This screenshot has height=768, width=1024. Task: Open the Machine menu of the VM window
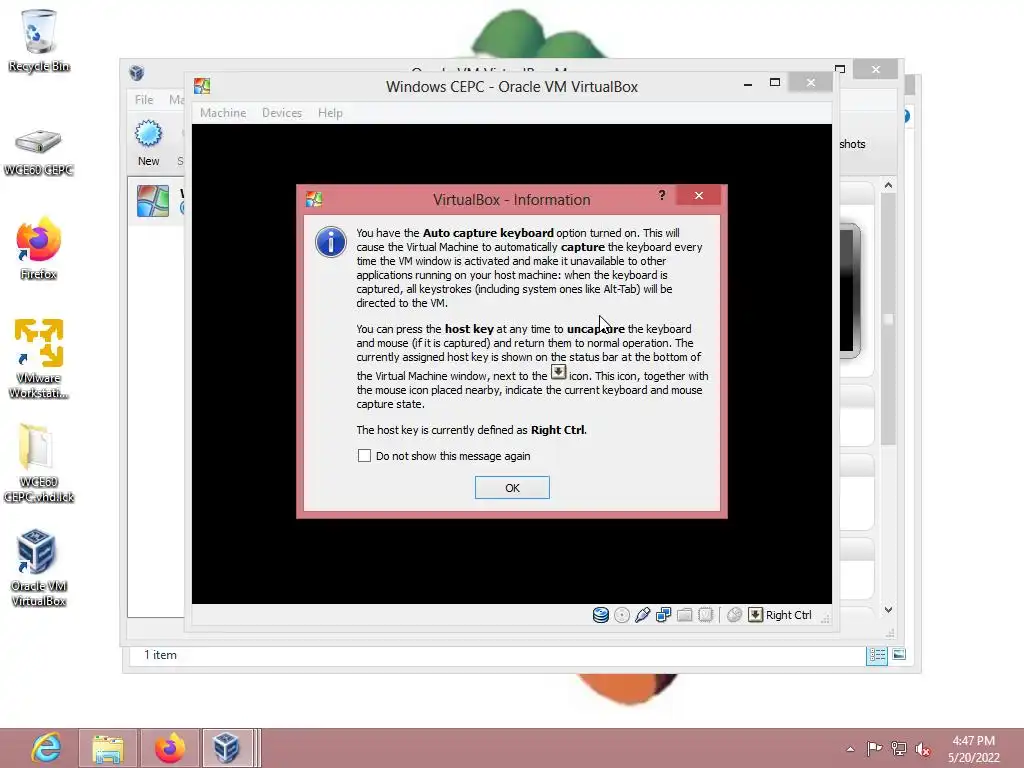(x=223, y=113)
